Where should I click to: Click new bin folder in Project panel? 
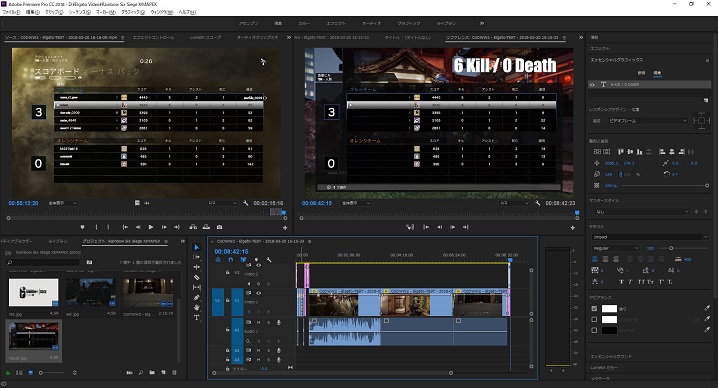[x=152, y=373]
